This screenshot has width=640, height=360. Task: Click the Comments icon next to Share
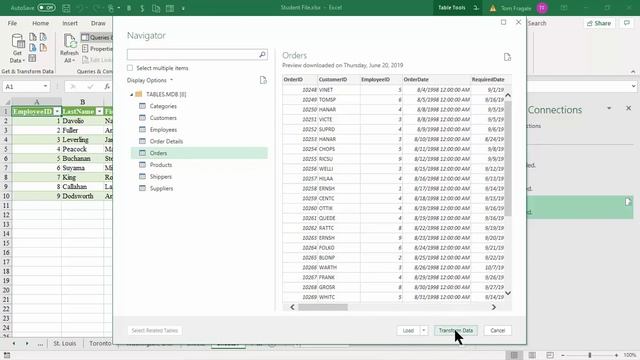pyautogui.click(x=627, y=23)
